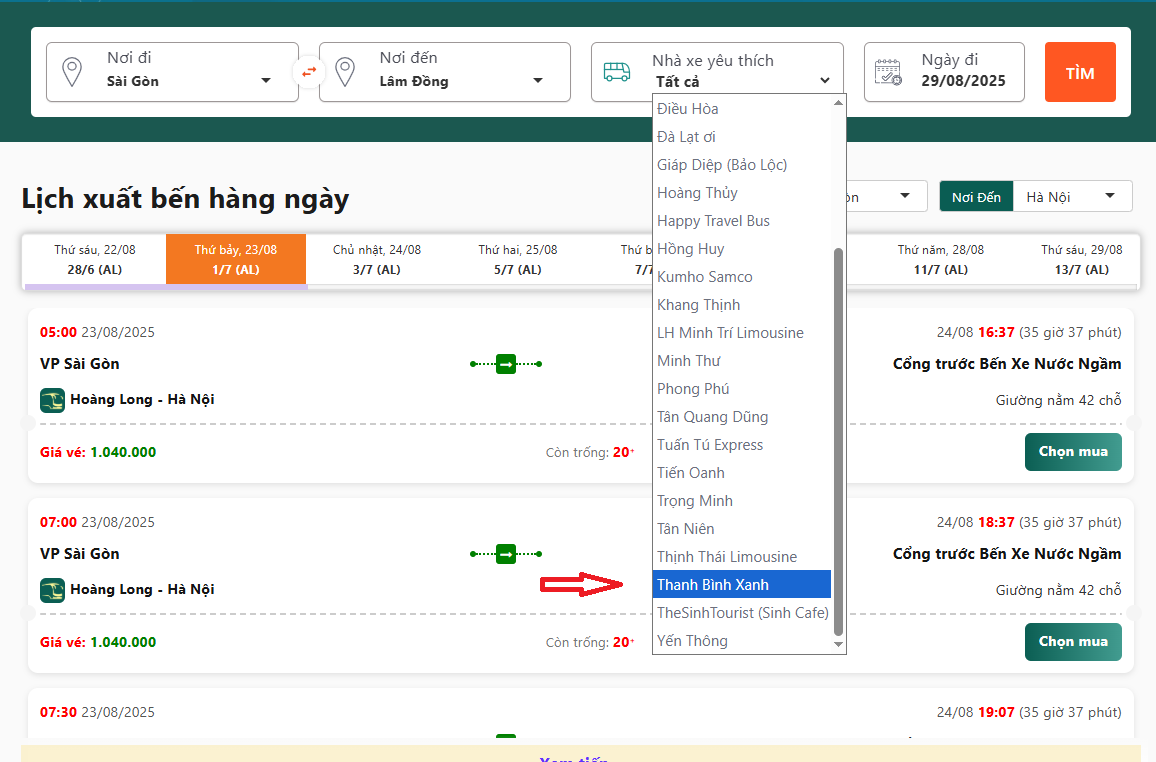
Task: Click the 07:00 23/08/2025 departure time
Action: pyautogui.click(x=97, y=522)
